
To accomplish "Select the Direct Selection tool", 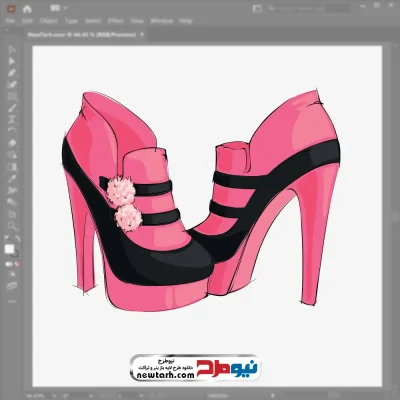I will tap(12, 61).
